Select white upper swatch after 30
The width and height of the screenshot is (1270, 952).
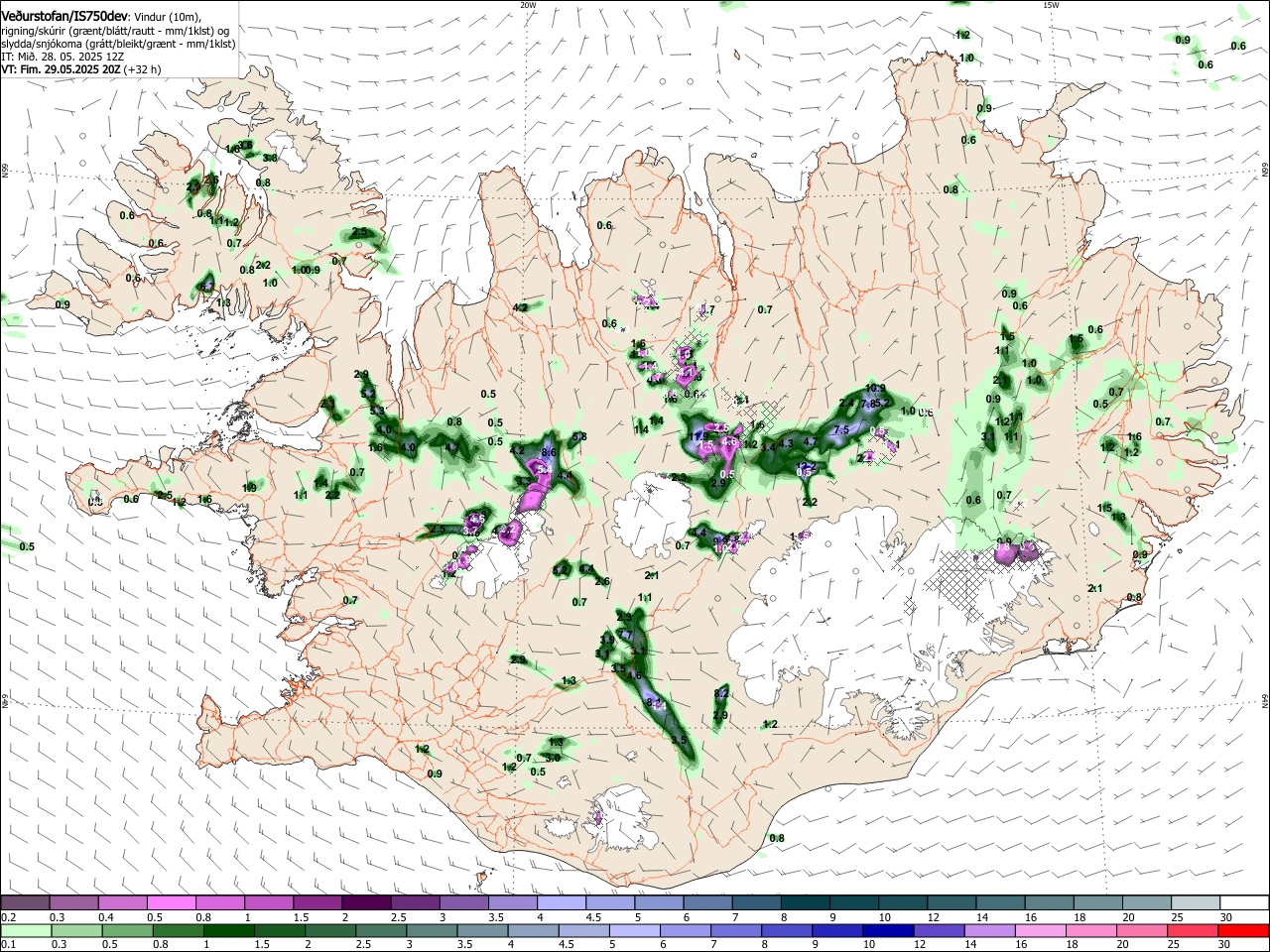(1242, 903)
